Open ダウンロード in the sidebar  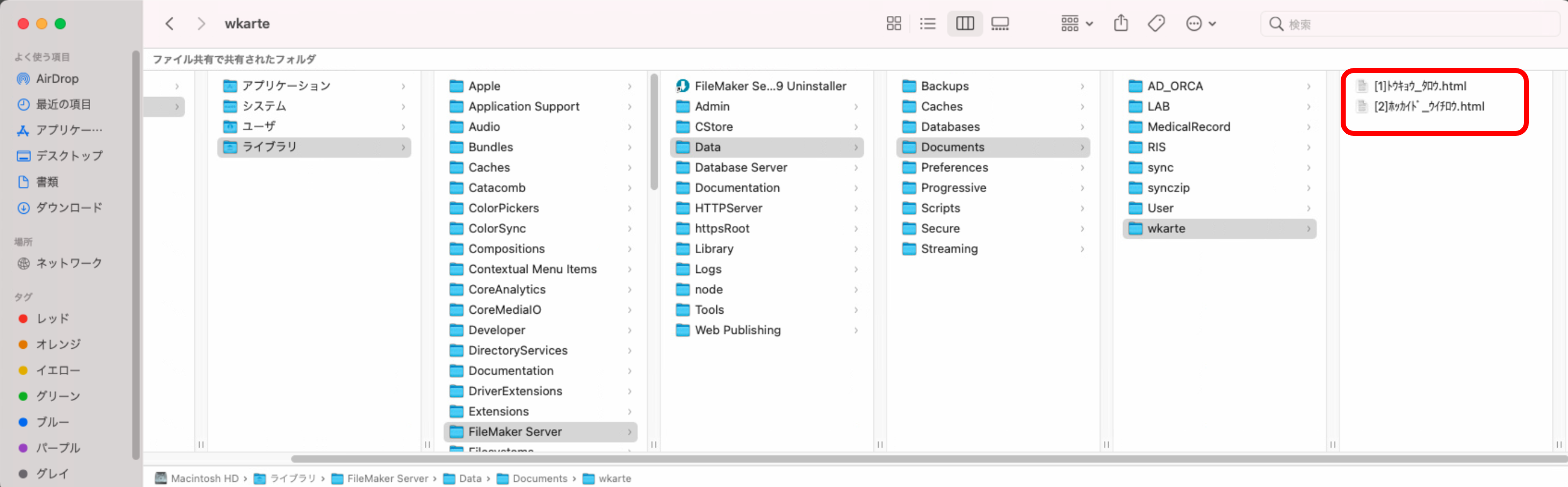click(69, 207)
